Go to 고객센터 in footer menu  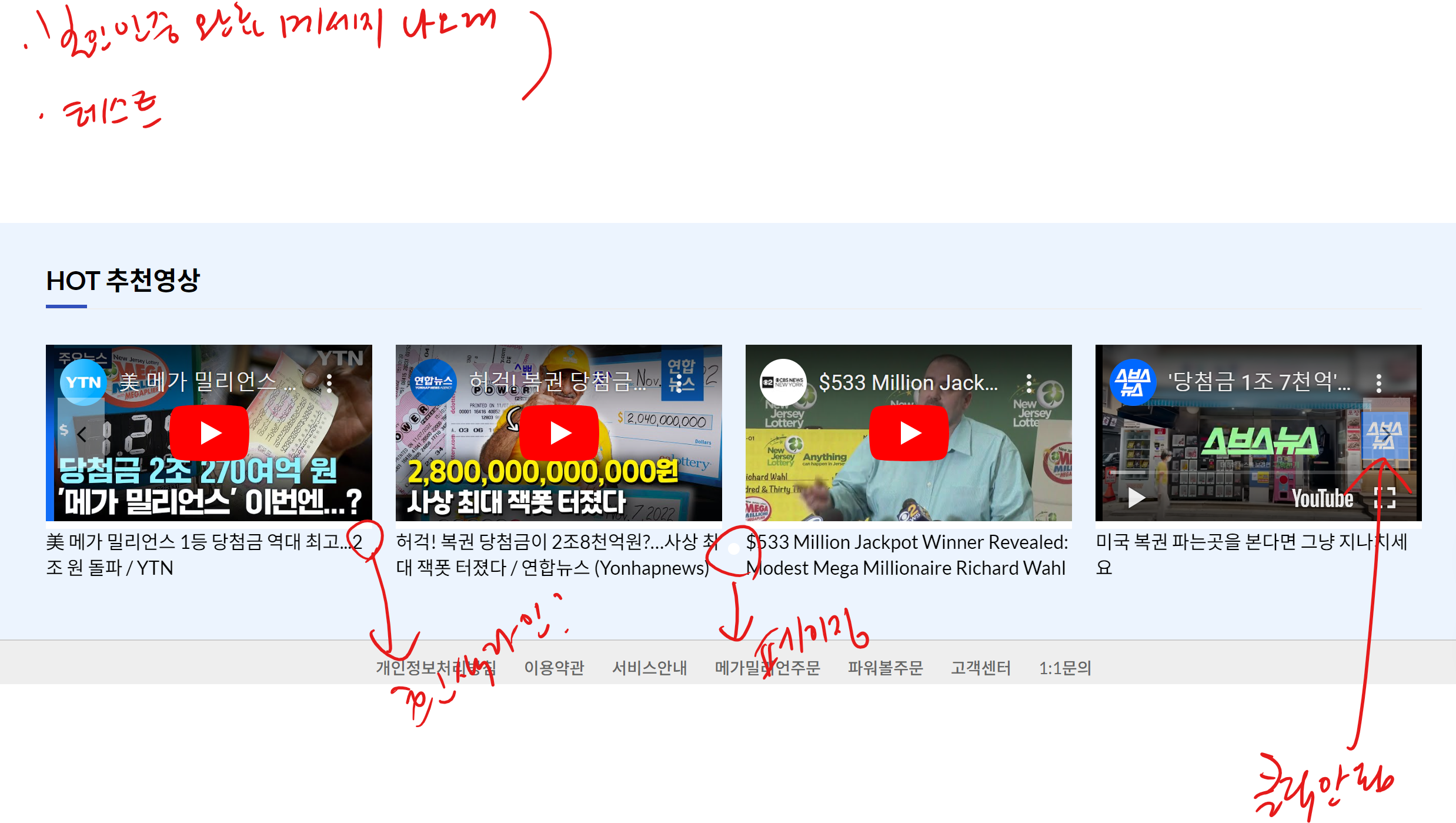tap(980, 668)
